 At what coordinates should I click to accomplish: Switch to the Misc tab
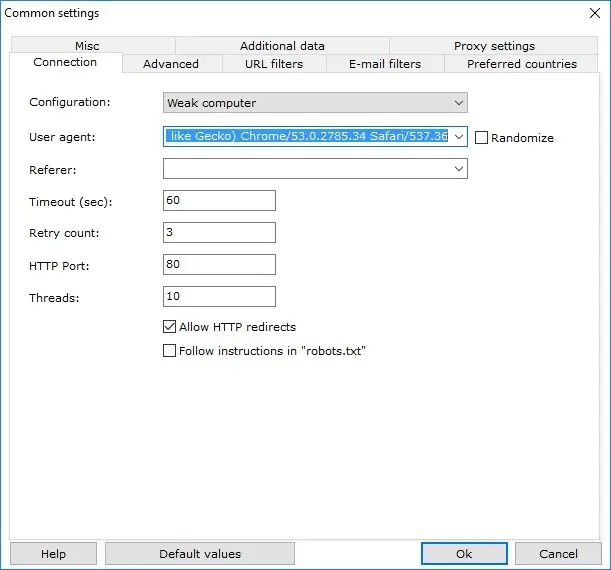click(x=93, y=46)
